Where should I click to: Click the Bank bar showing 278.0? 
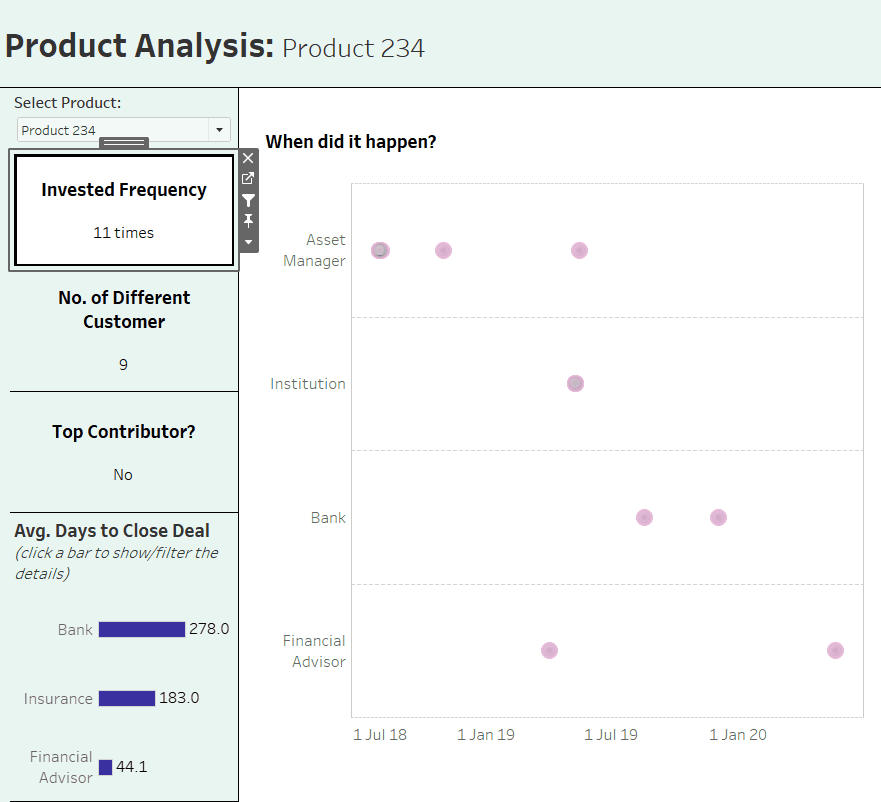[x=142, y=629]
